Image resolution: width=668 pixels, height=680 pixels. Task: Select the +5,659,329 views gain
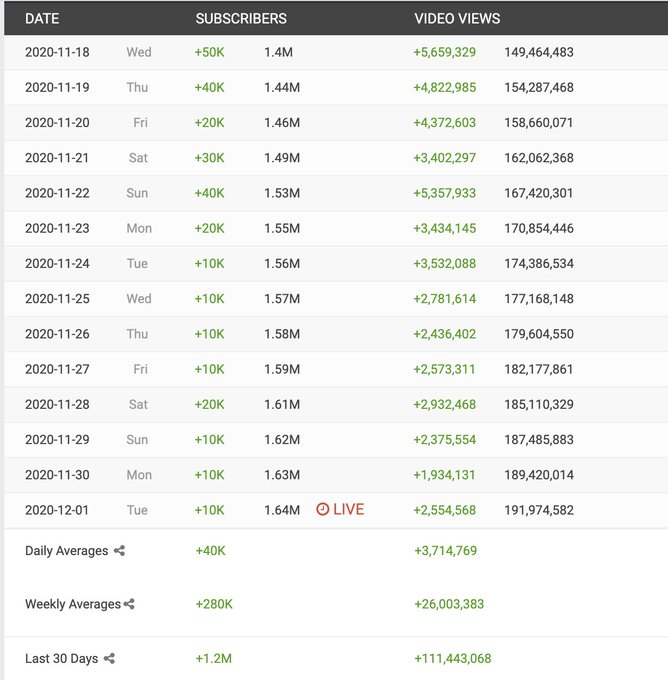(x=445, y=52)
